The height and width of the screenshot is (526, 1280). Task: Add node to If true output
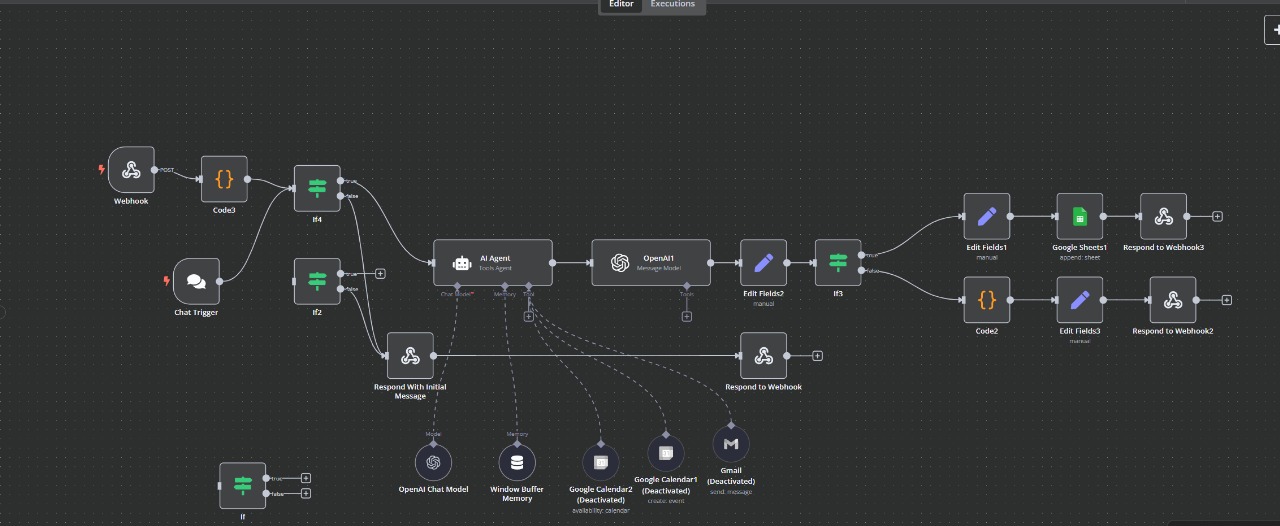click(306, 478)
